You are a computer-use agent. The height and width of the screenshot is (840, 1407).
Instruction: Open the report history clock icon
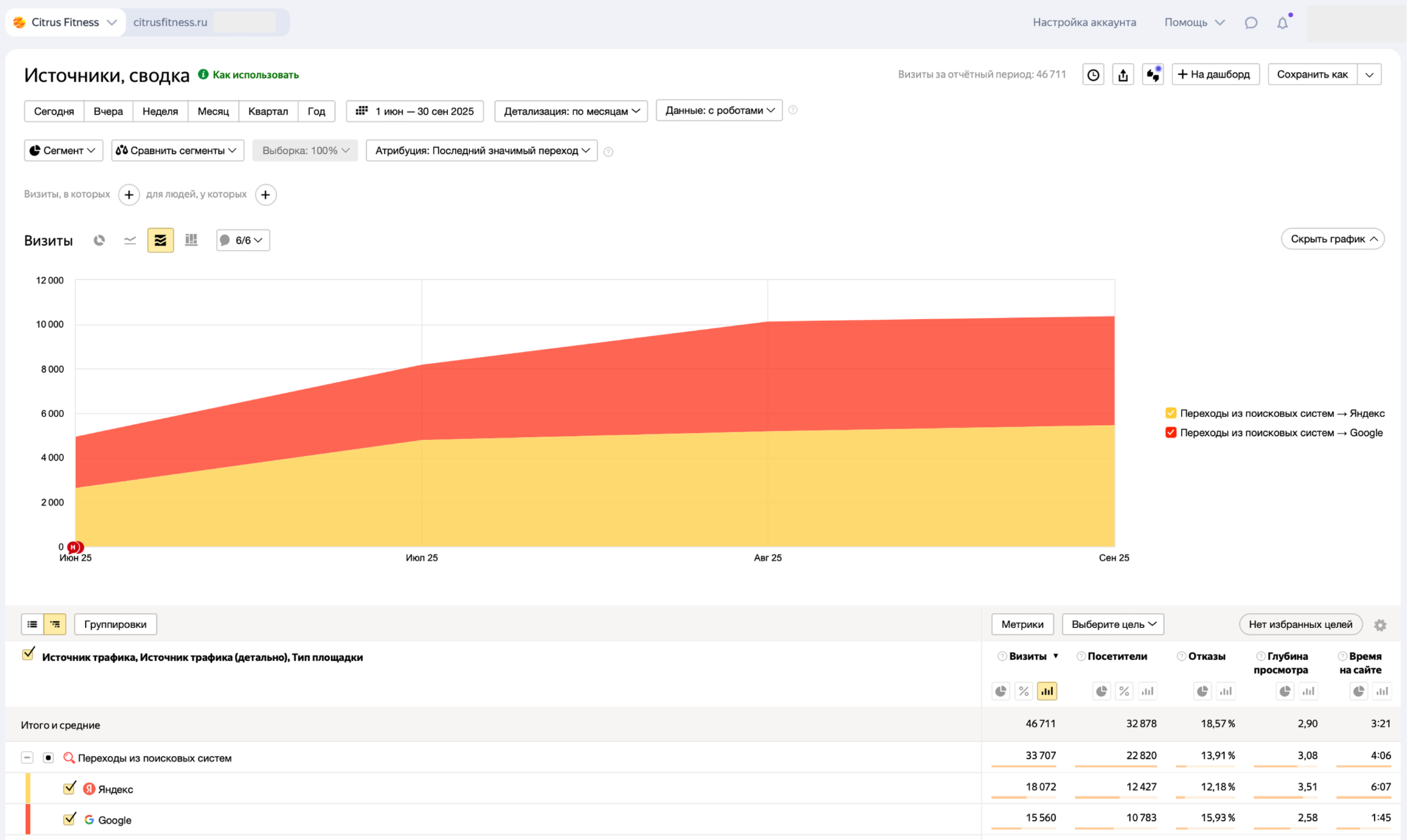click(1093, 75)
